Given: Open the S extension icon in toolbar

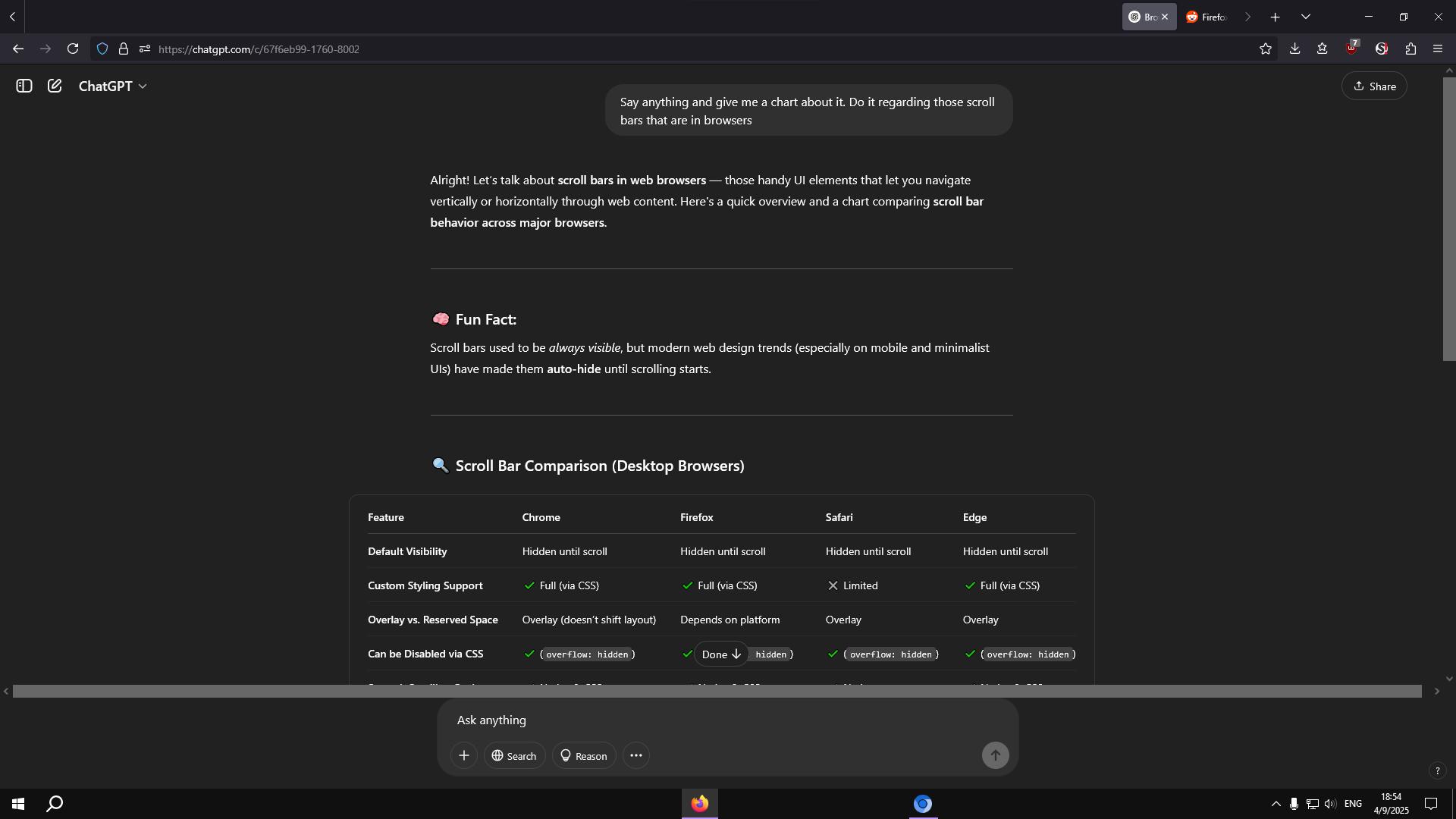Looking at the screenshot, I should (1381, 49).
